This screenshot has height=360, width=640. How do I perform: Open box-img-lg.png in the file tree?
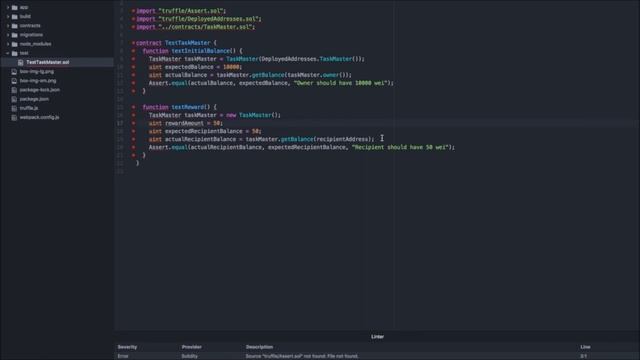pyautogui.click(x=37, y=71)
